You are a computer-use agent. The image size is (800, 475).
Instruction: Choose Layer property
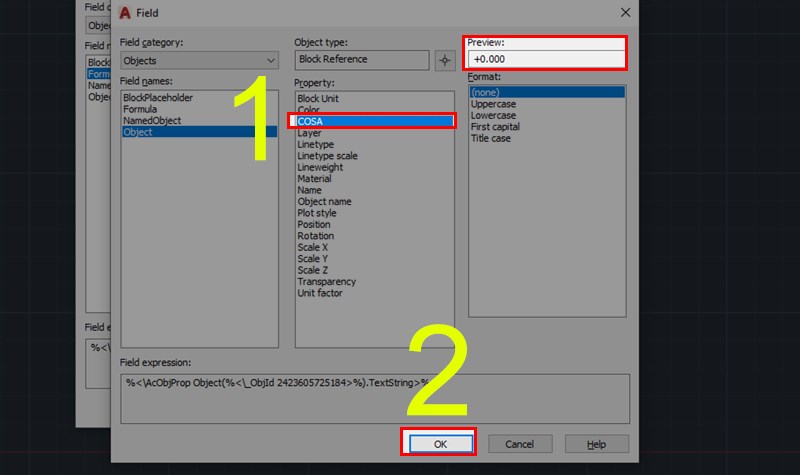[309, 133]
